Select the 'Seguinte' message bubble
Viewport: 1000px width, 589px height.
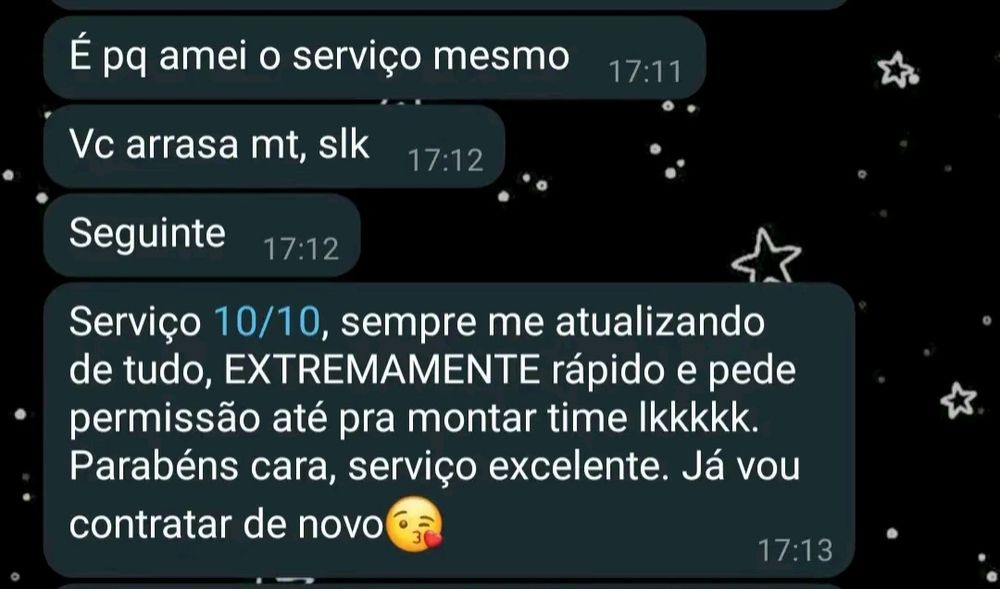click(x=202, y=235)
